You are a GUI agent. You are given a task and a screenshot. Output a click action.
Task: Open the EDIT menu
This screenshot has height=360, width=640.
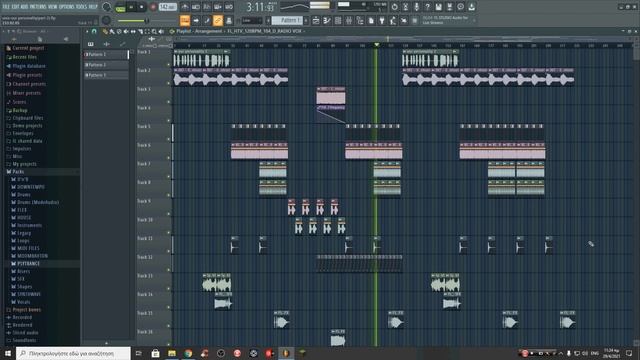(16, 7)
